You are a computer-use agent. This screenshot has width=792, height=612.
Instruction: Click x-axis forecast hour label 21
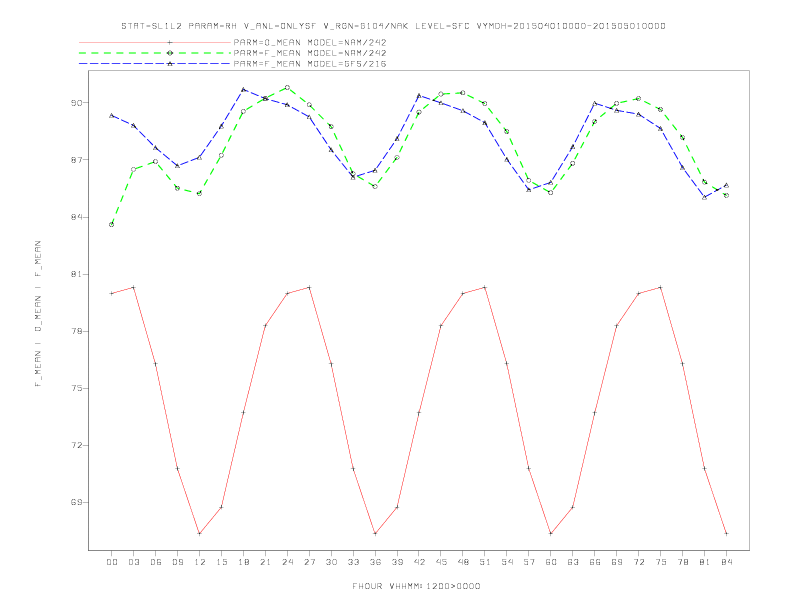265,562
